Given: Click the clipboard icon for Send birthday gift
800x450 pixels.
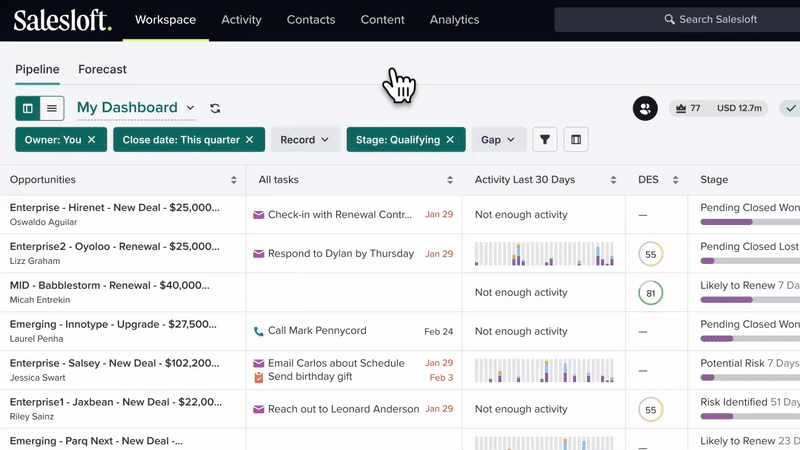Looking at the screenshot, I should click(259, 377).
